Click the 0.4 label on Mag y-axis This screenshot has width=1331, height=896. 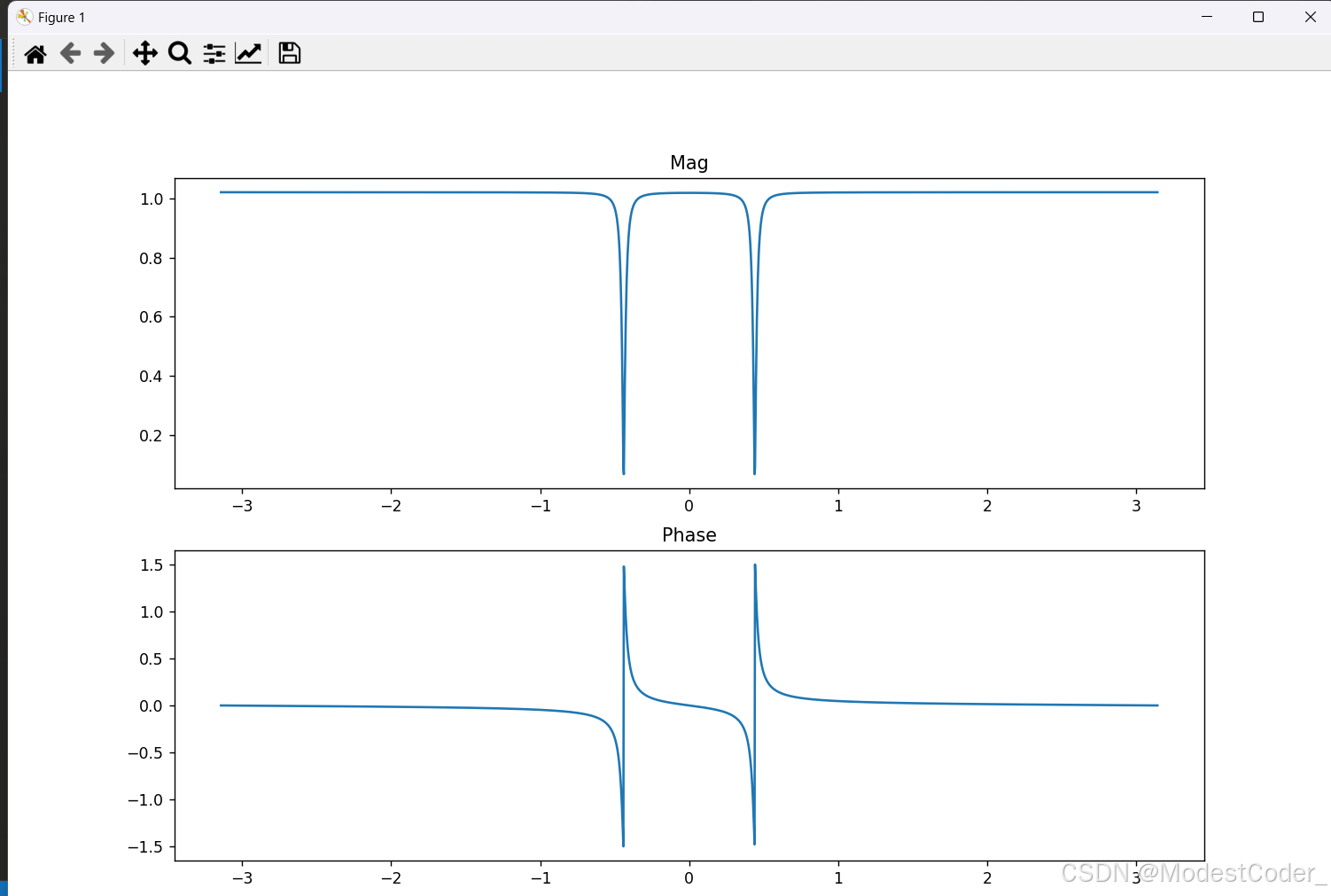[152, 377]
